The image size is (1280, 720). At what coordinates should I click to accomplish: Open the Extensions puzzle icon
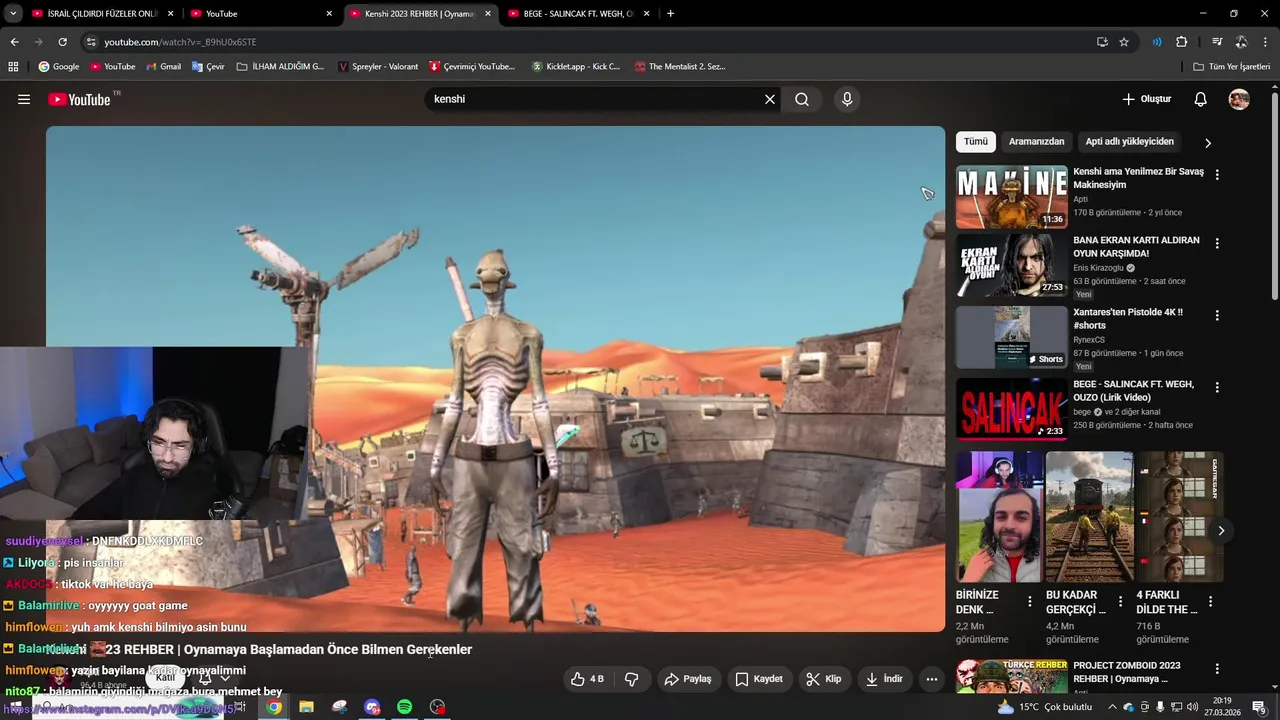pos(1181,42)
